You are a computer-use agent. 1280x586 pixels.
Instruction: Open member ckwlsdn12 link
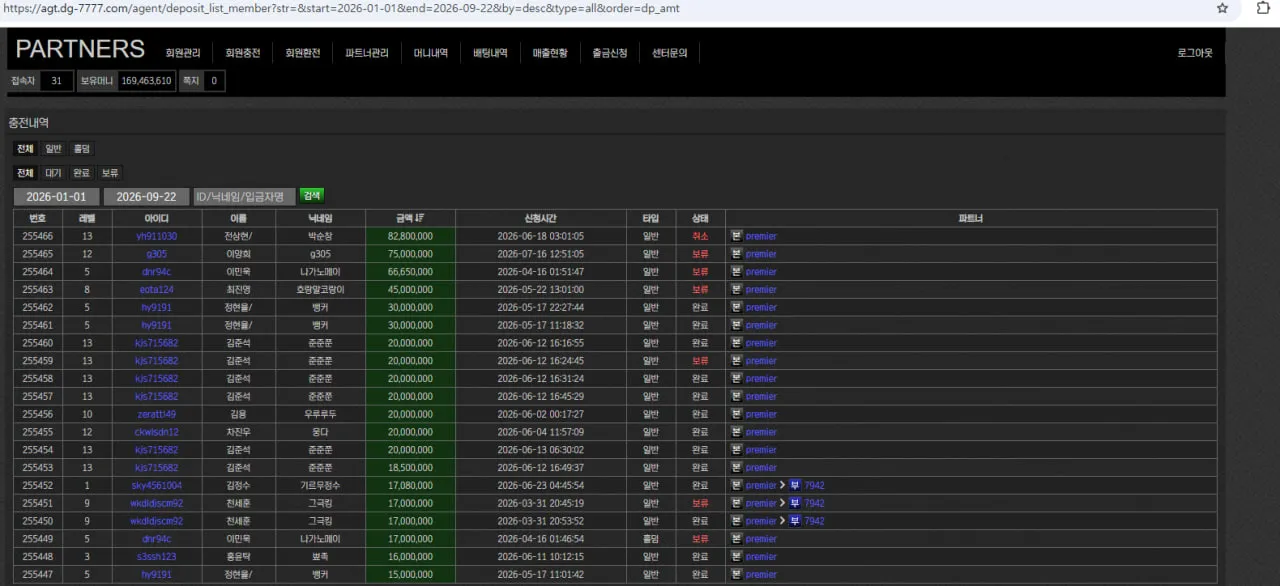157,432
